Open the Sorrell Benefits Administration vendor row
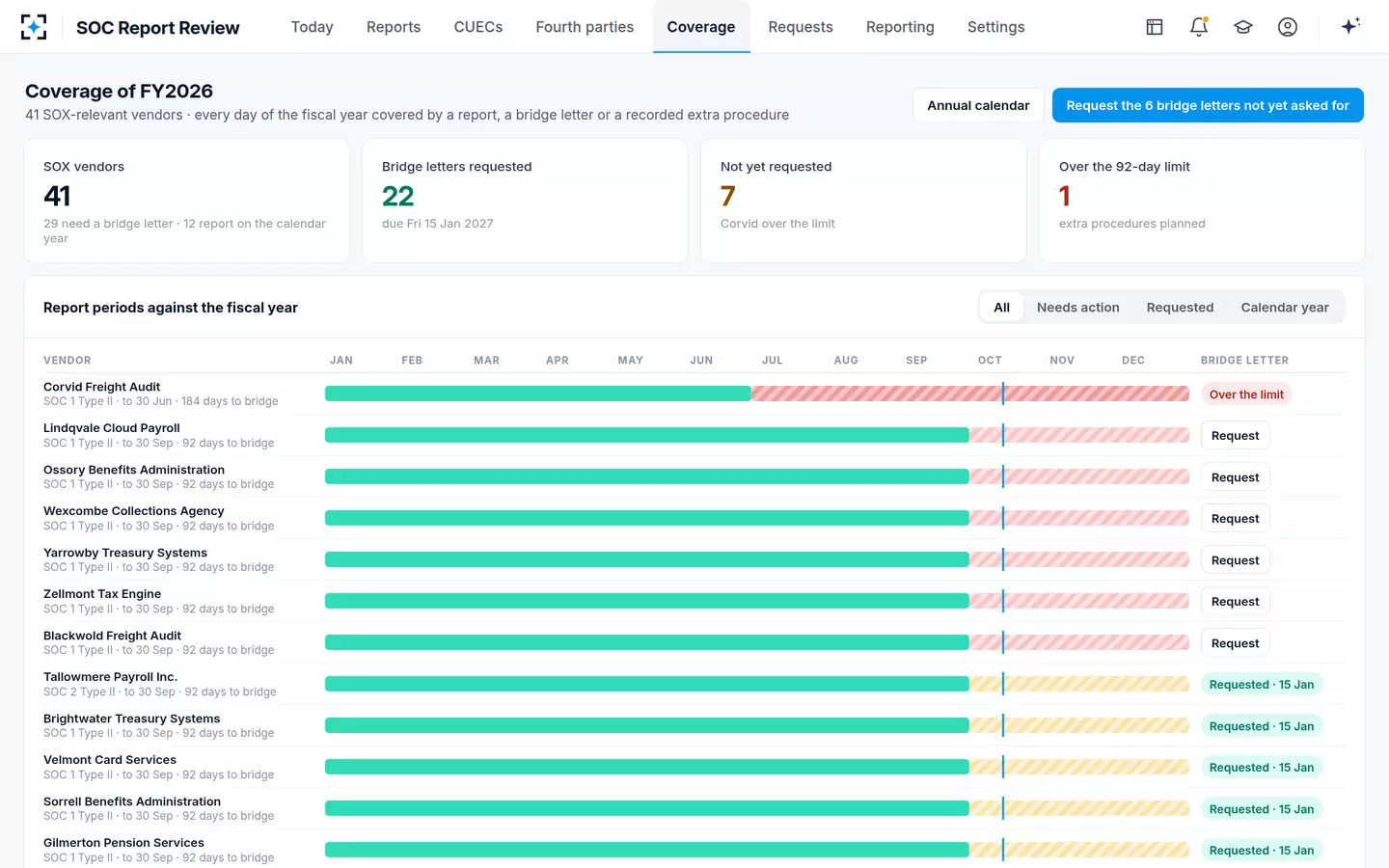The height and width of the screenshot is (868, 1389). coord(694,808)
